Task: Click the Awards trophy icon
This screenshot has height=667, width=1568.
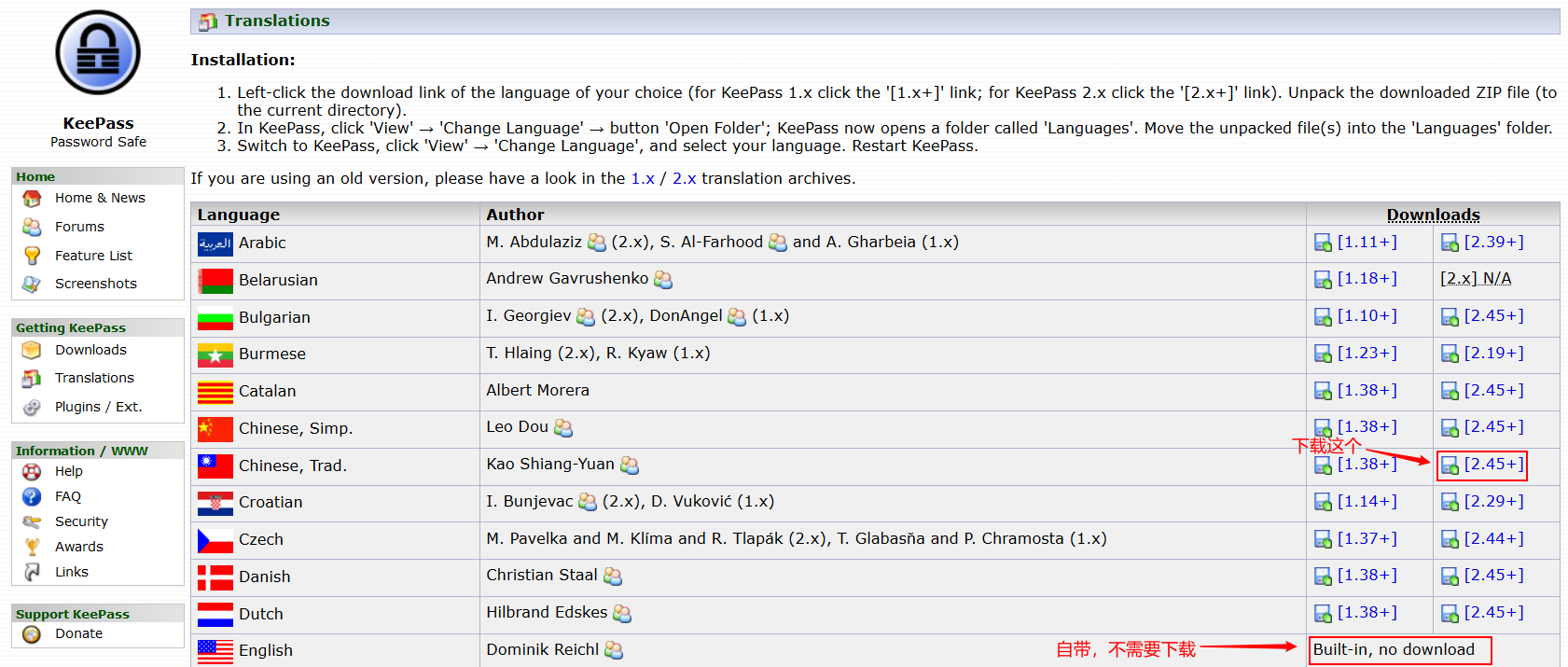Action: [x=32, y=547]
